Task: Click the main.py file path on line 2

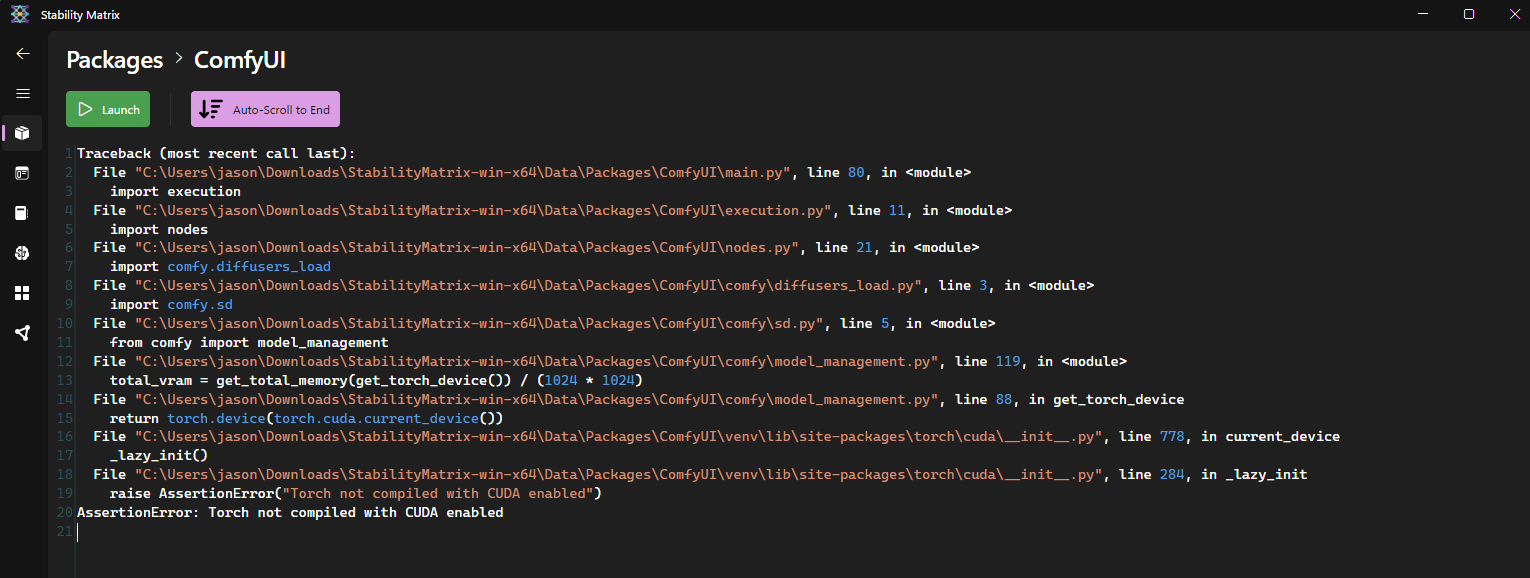Action: click(x=464, y=172)
